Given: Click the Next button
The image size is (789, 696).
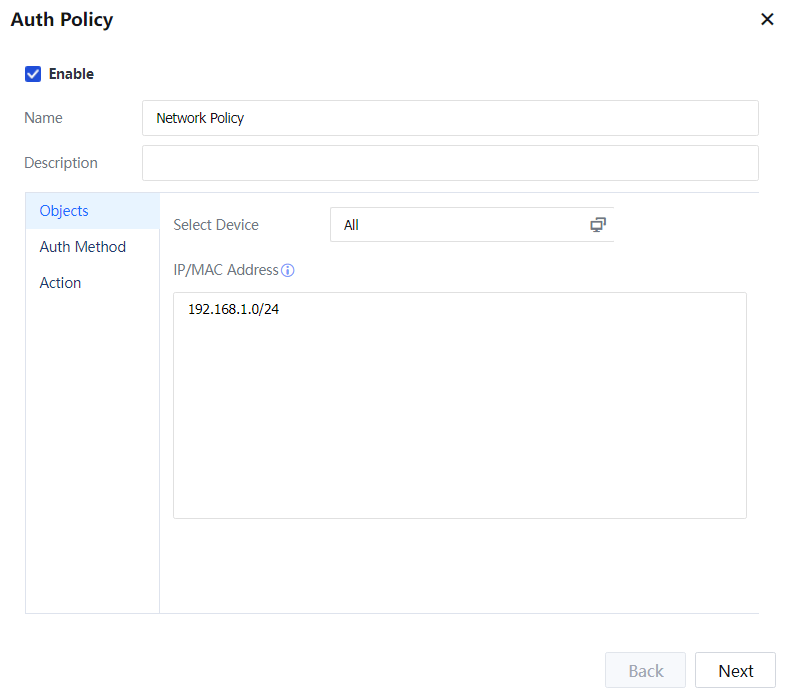Looking at the screenshot, I should click(735, 671).
